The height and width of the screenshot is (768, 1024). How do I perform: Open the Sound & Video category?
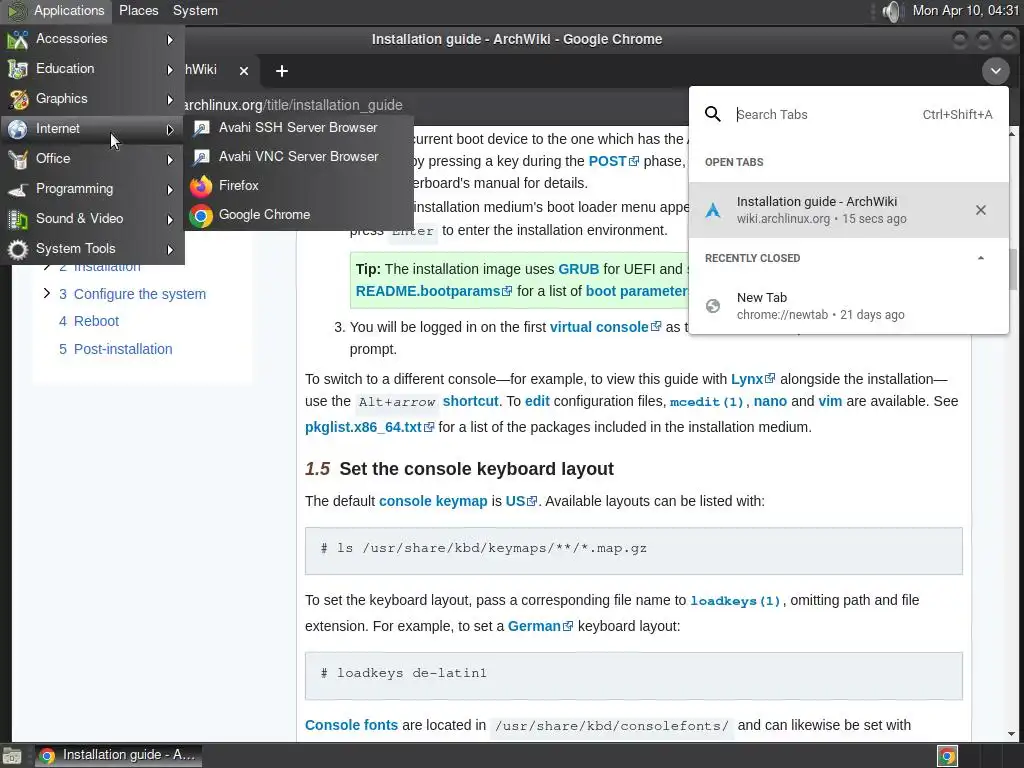[92, 219]
